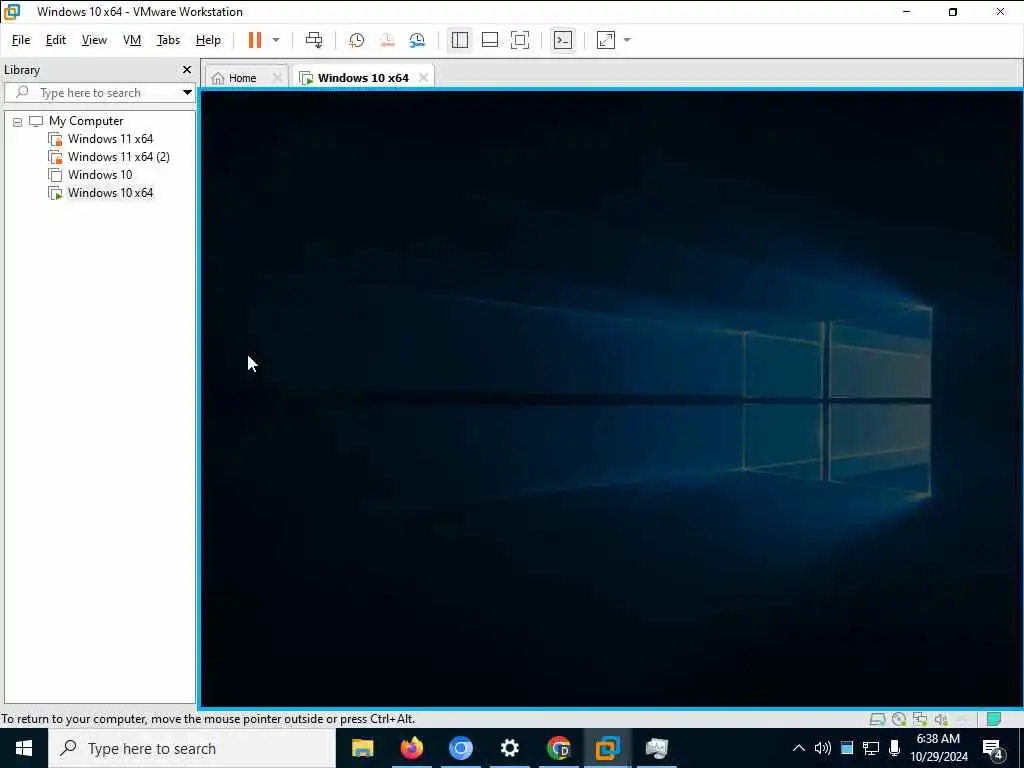
Task: Open the File menu
Action: point(21,40)
